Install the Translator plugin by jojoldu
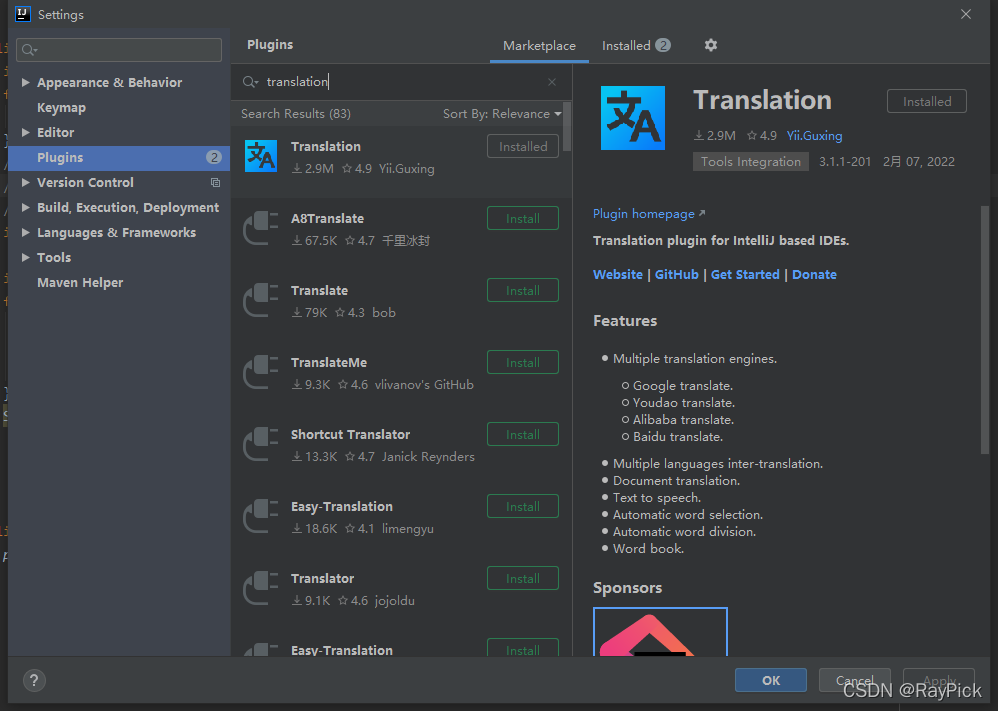 pyautogui.click(x=523, y=578)
